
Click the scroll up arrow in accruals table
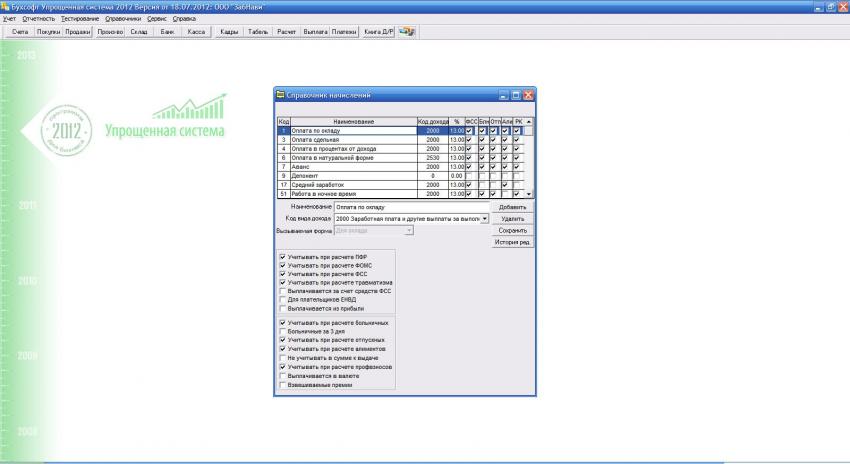tap(530, 122)
